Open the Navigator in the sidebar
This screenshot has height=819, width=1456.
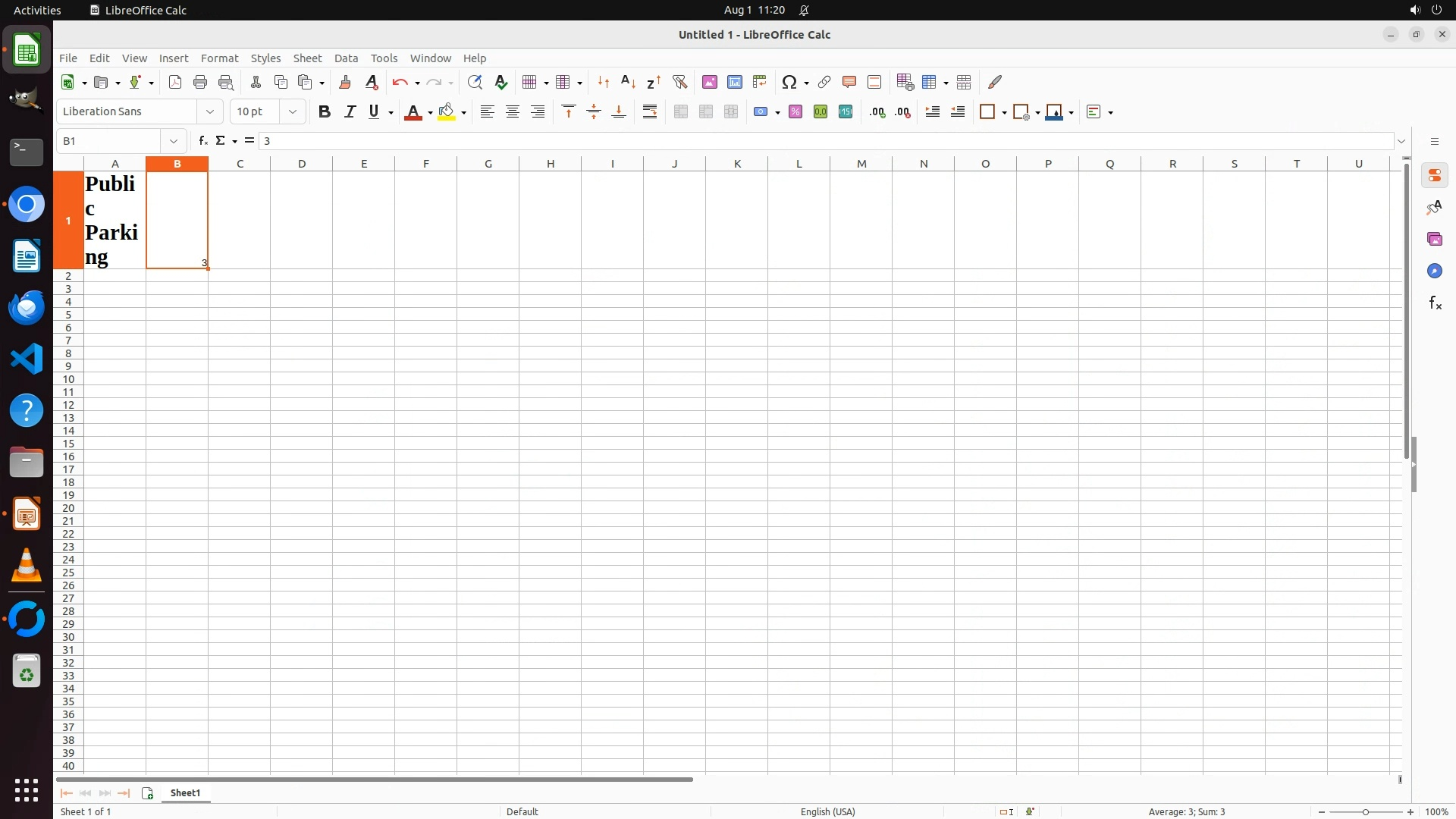1435,271
